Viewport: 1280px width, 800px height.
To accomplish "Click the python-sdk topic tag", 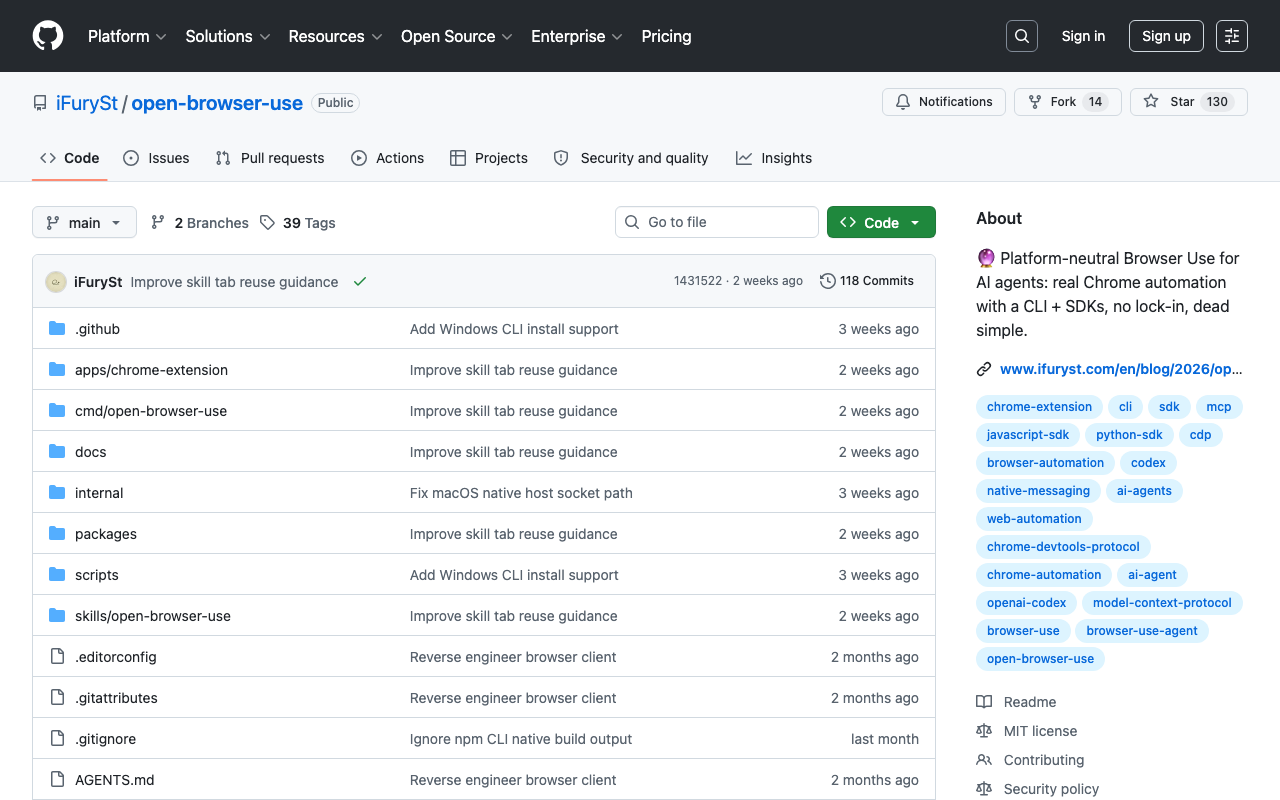I will coord(1129,435).
